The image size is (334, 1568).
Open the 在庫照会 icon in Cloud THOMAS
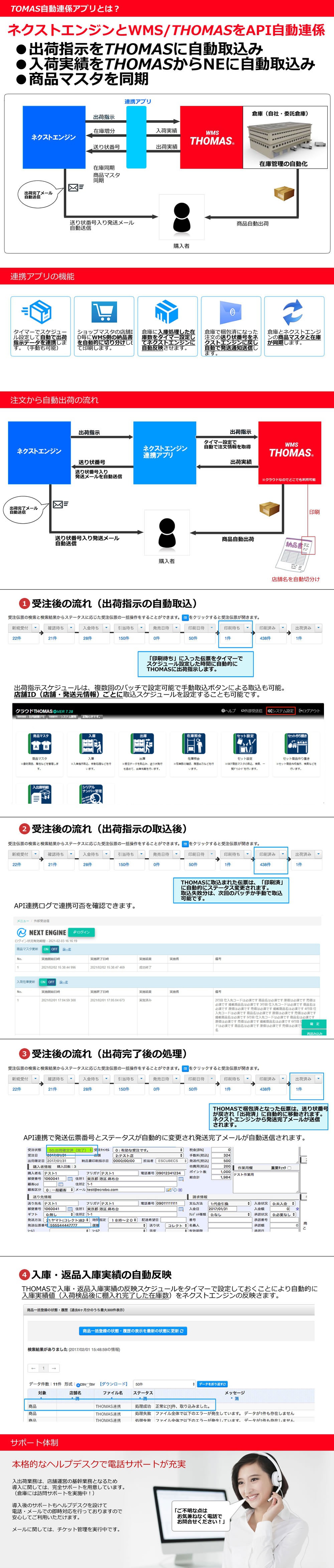tap(193, 743)
